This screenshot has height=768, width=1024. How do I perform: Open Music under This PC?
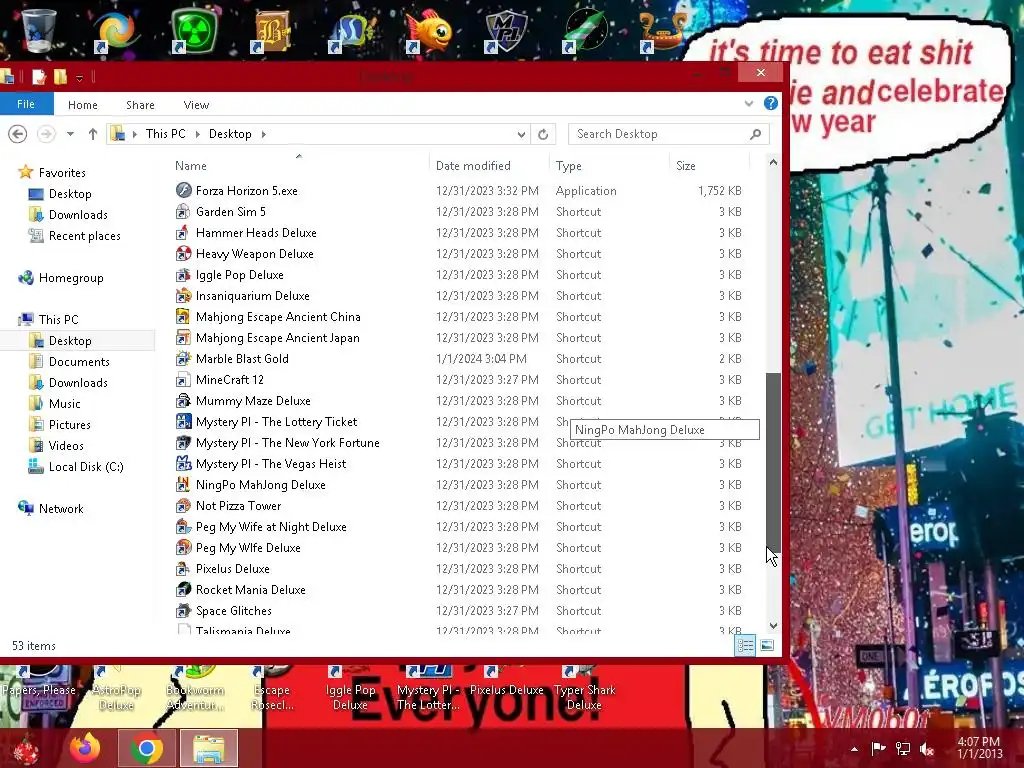(x=65, y=404)
